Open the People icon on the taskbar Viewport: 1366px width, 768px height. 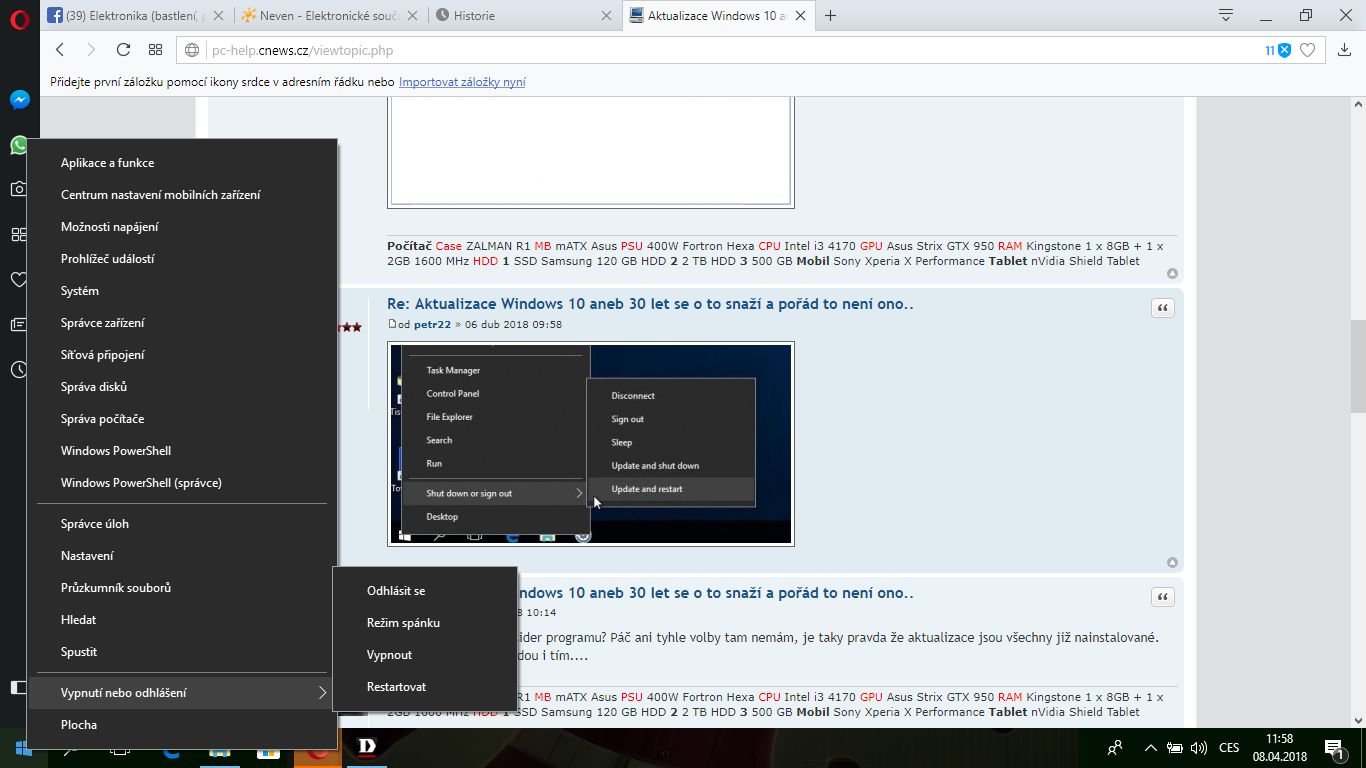coord(1115,748)
